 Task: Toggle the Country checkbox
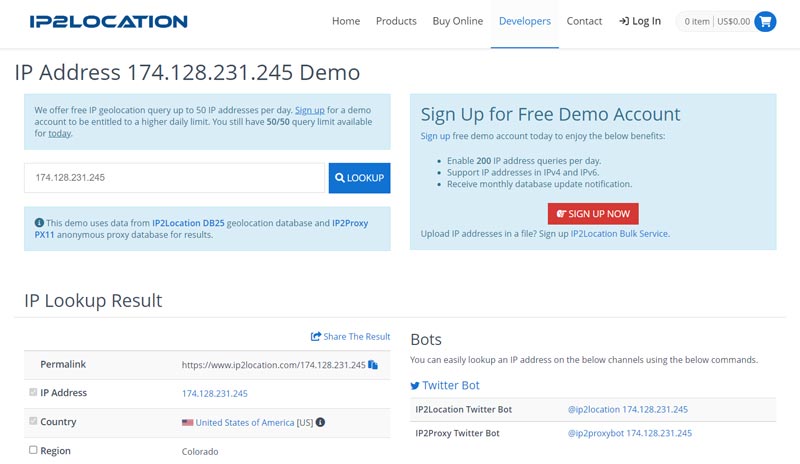point(33,421)
